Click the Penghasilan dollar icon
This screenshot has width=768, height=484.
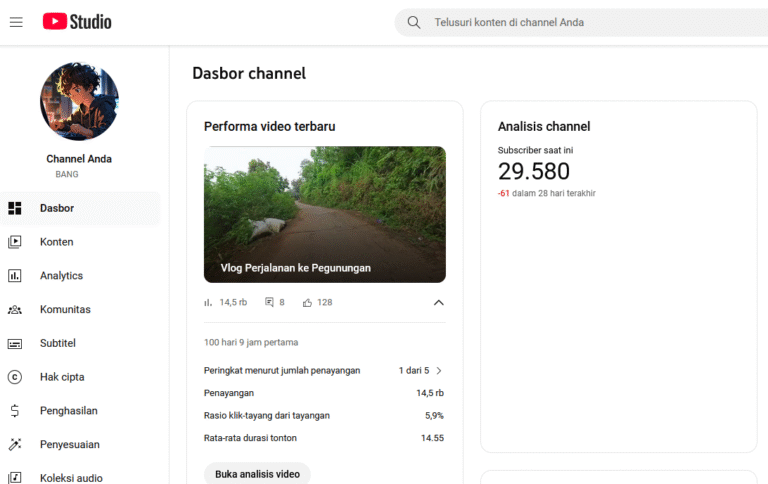[15, 411]
